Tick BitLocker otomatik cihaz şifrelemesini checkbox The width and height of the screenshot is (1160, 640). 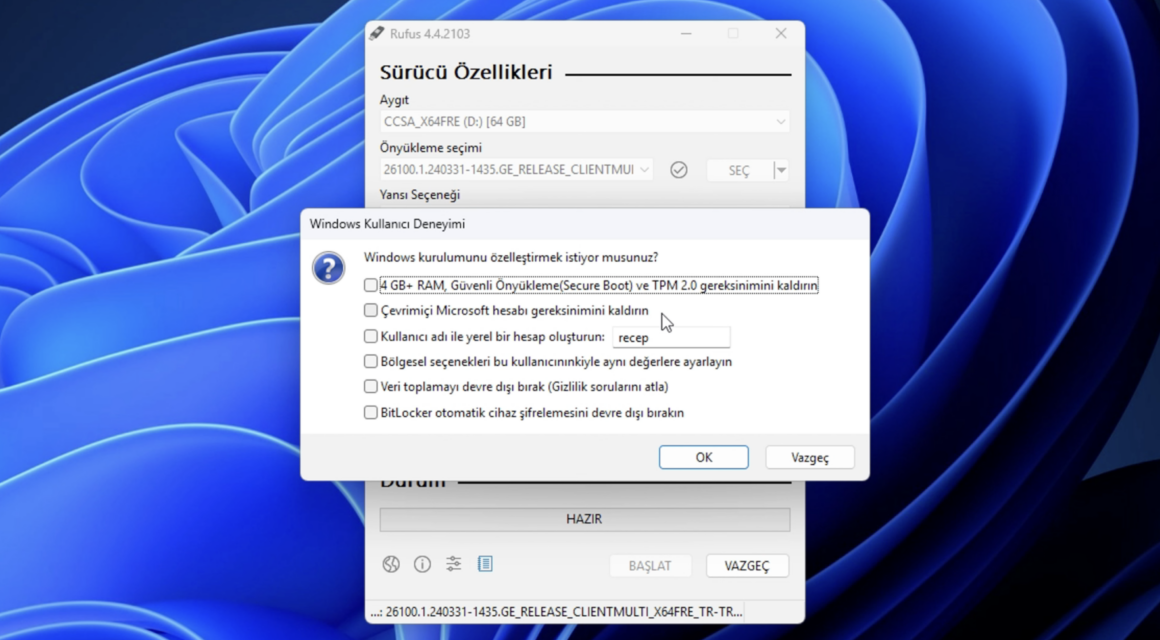371,413
